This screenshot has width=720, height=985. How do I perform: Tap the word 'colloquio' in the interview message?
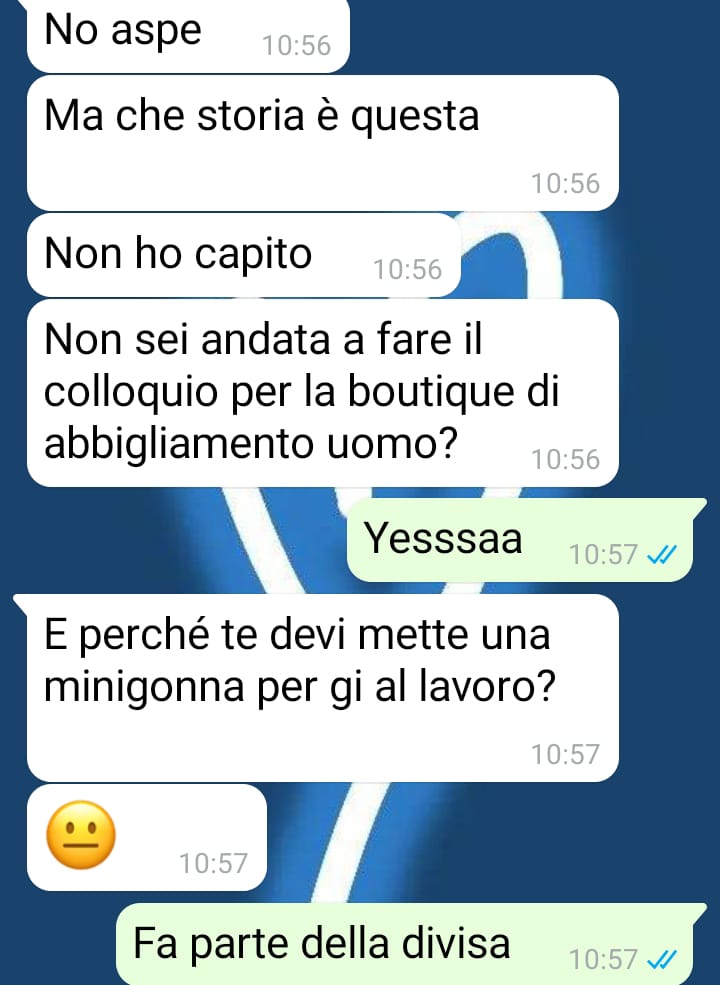[131, 393]
